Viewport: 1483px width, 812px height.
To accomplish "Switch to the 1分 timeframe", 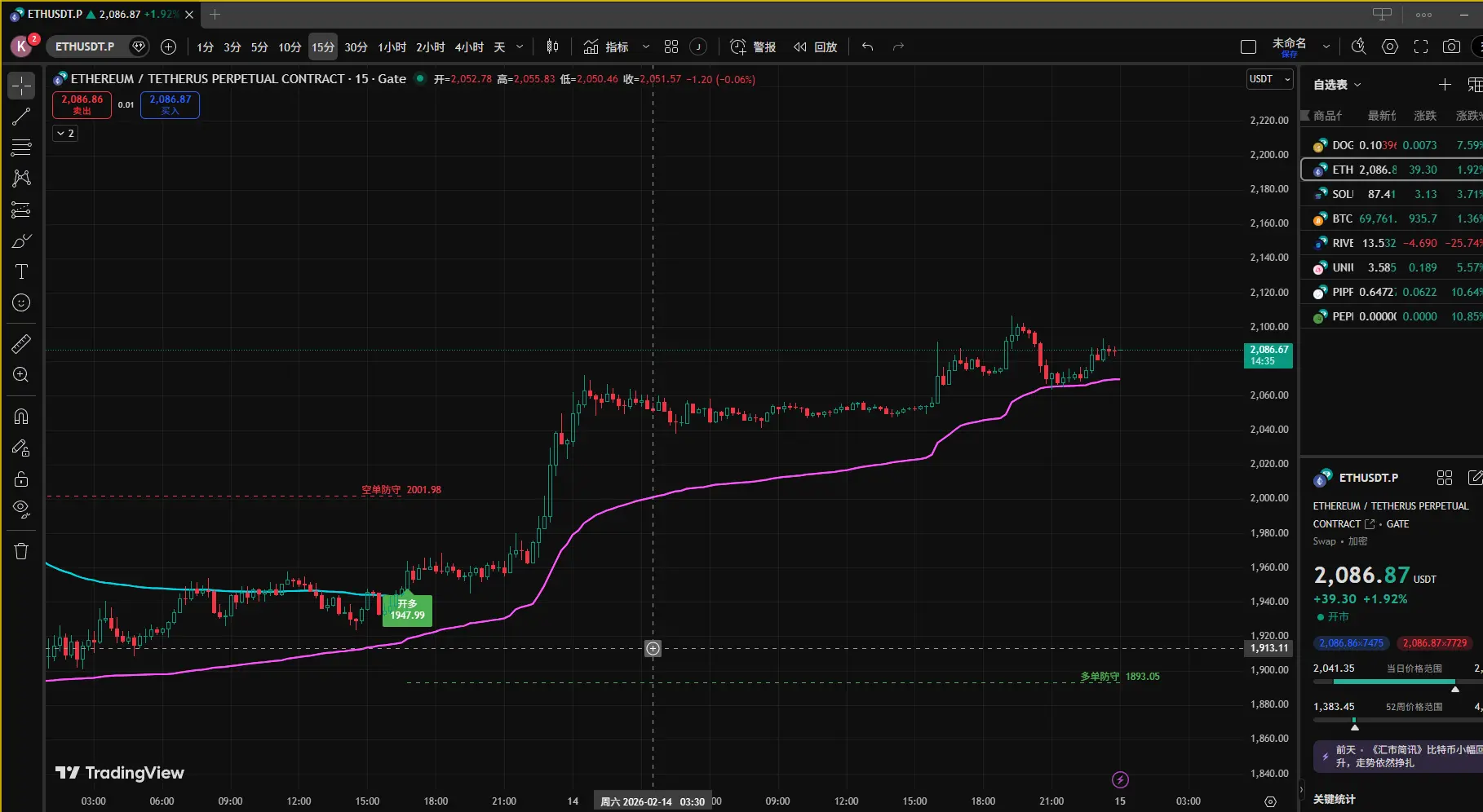I will point(205,46).
